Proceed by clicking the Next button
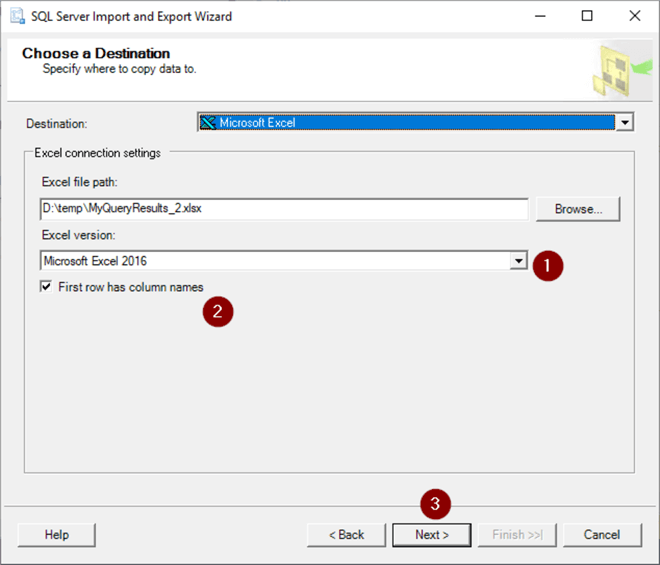 pyautogui.click(x=431, y=535)
